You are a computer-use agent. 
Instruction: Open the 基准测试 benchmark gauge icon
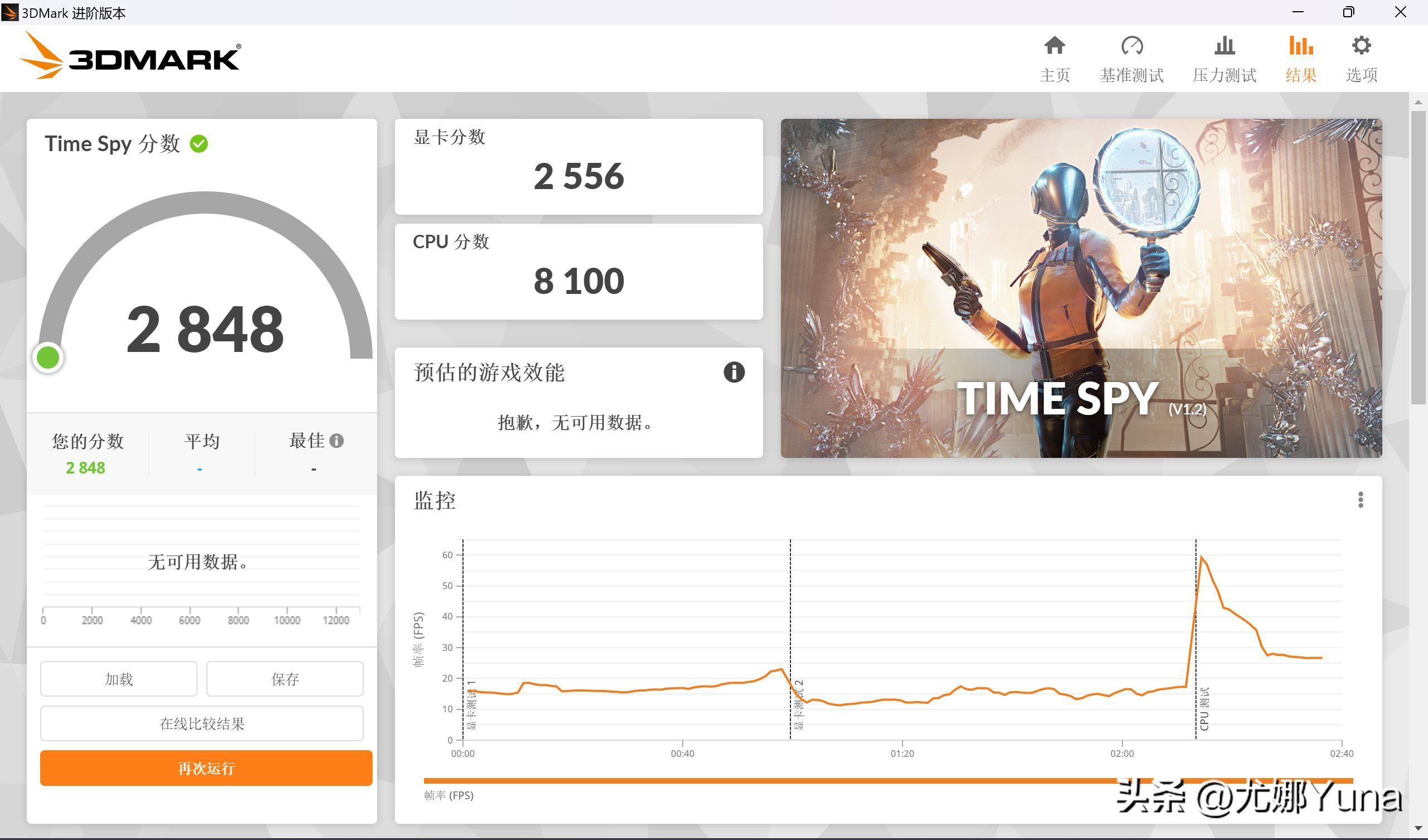[x=1132, y=45]
